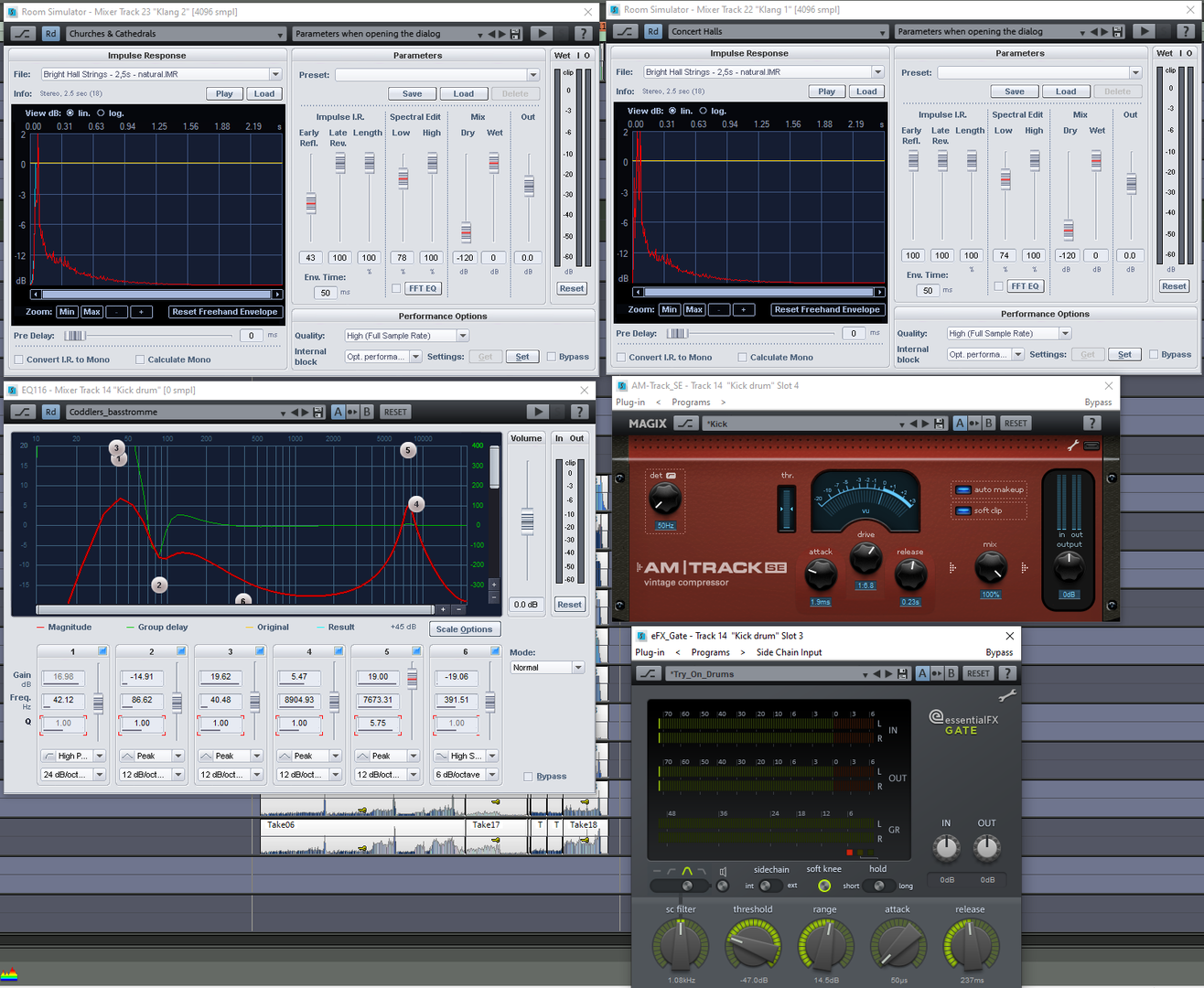
Task: Open the Programs menu in AM-Track window
Action: 691,403
